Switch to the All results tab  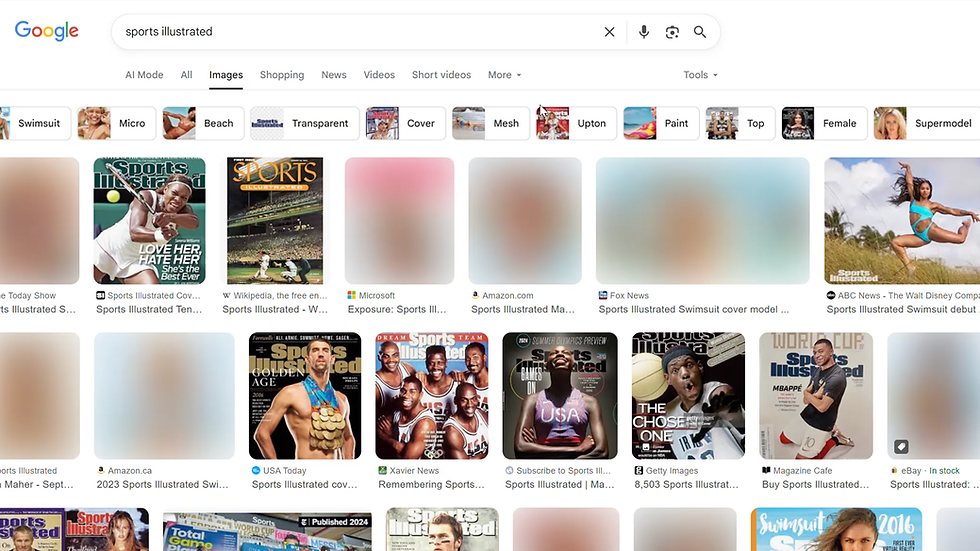(x=186, y=74)
